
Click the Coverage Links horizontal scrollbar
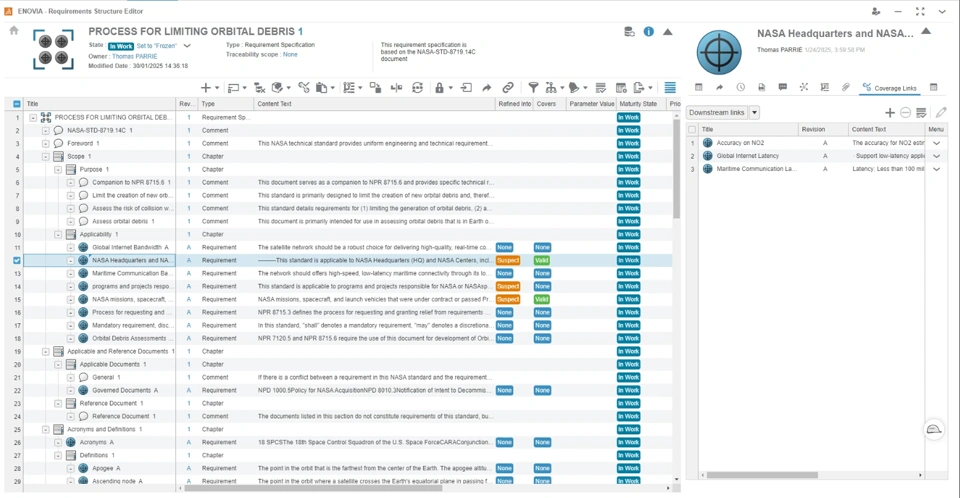762,475
